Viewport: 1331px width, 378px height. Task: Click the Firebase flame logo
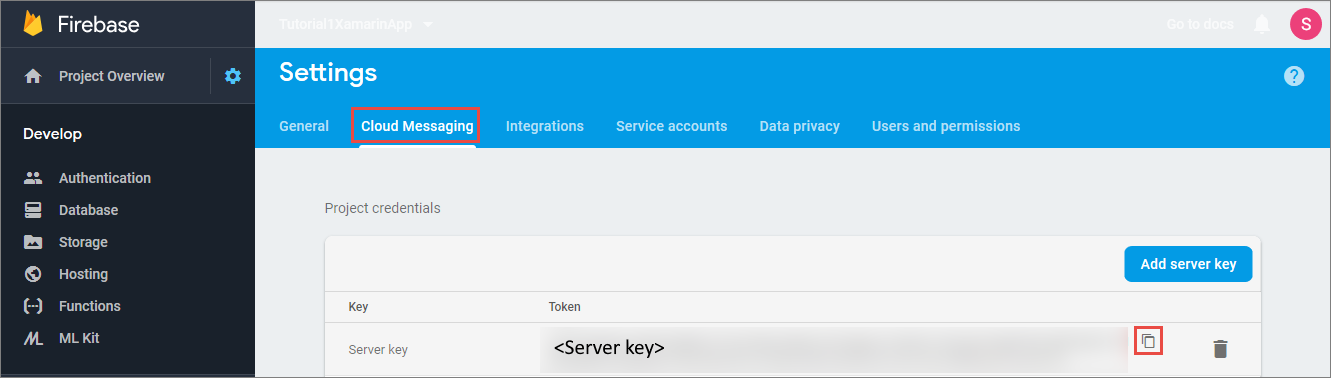[x=33, y=23]
